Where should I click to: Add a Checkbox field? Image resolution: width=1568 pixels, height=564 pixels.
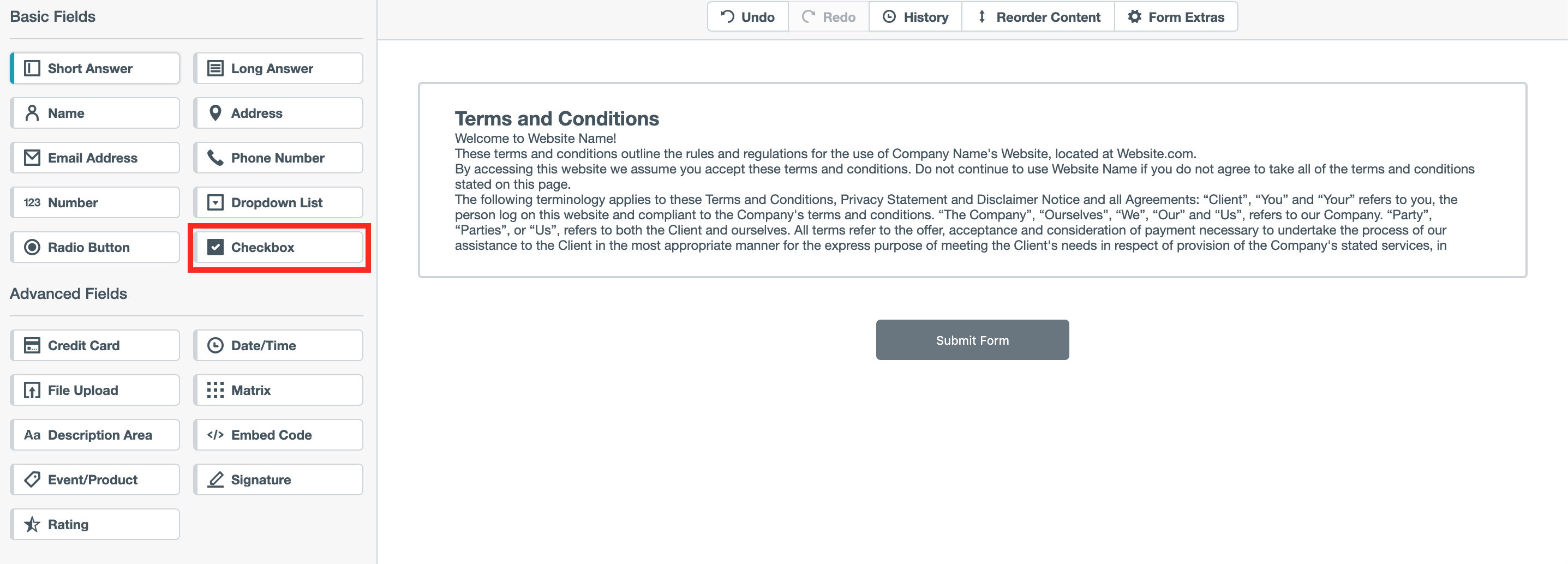coord(278,247)
